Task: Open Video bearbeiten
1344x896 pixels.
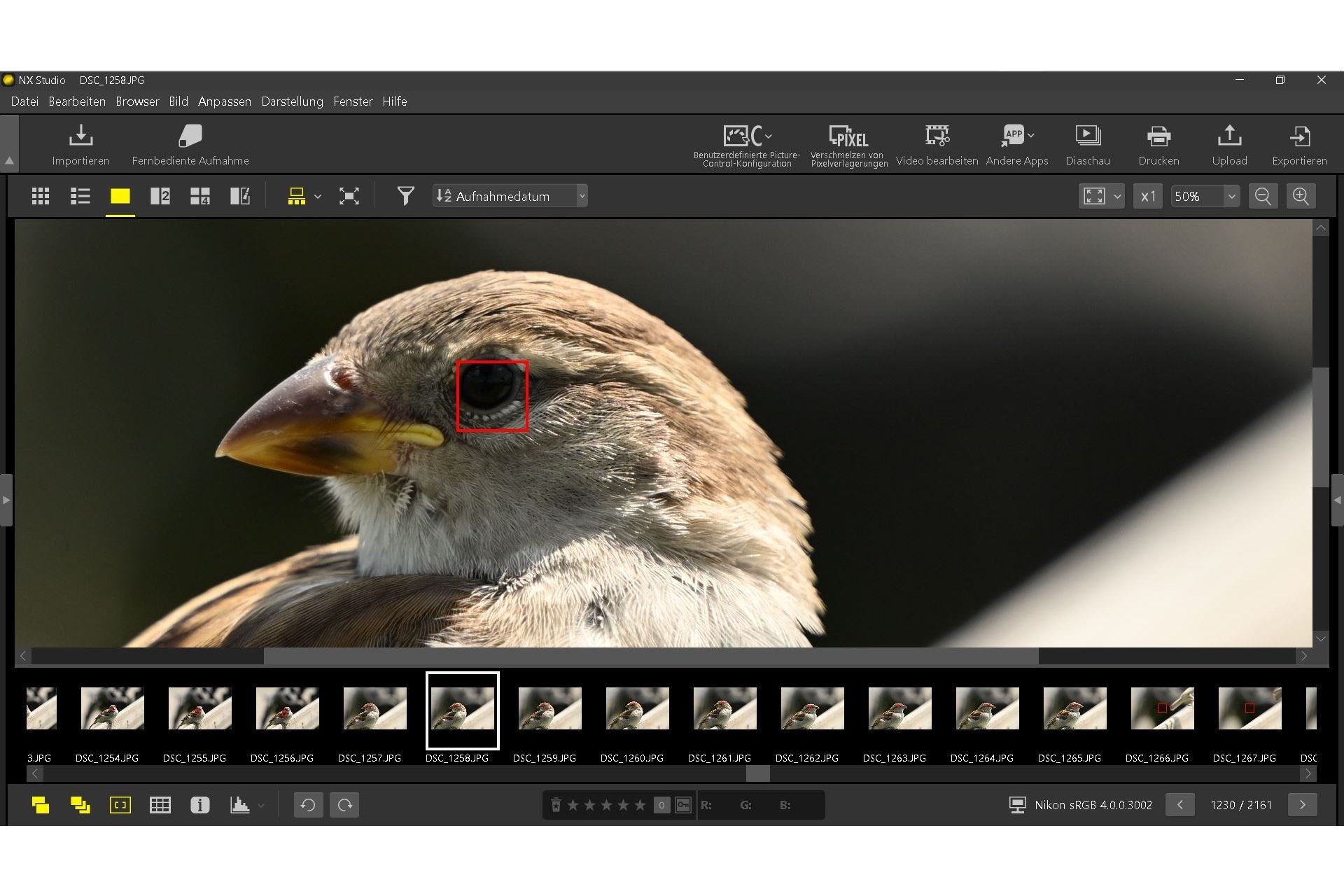Action: 937,145
